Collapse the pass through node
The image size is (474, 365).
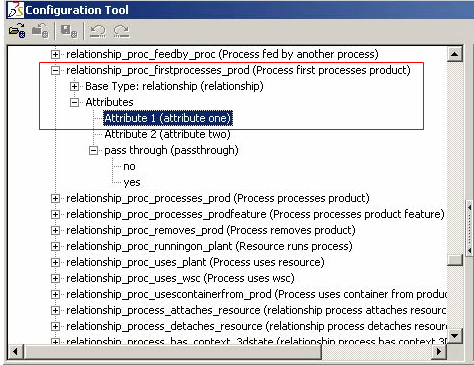93,151
